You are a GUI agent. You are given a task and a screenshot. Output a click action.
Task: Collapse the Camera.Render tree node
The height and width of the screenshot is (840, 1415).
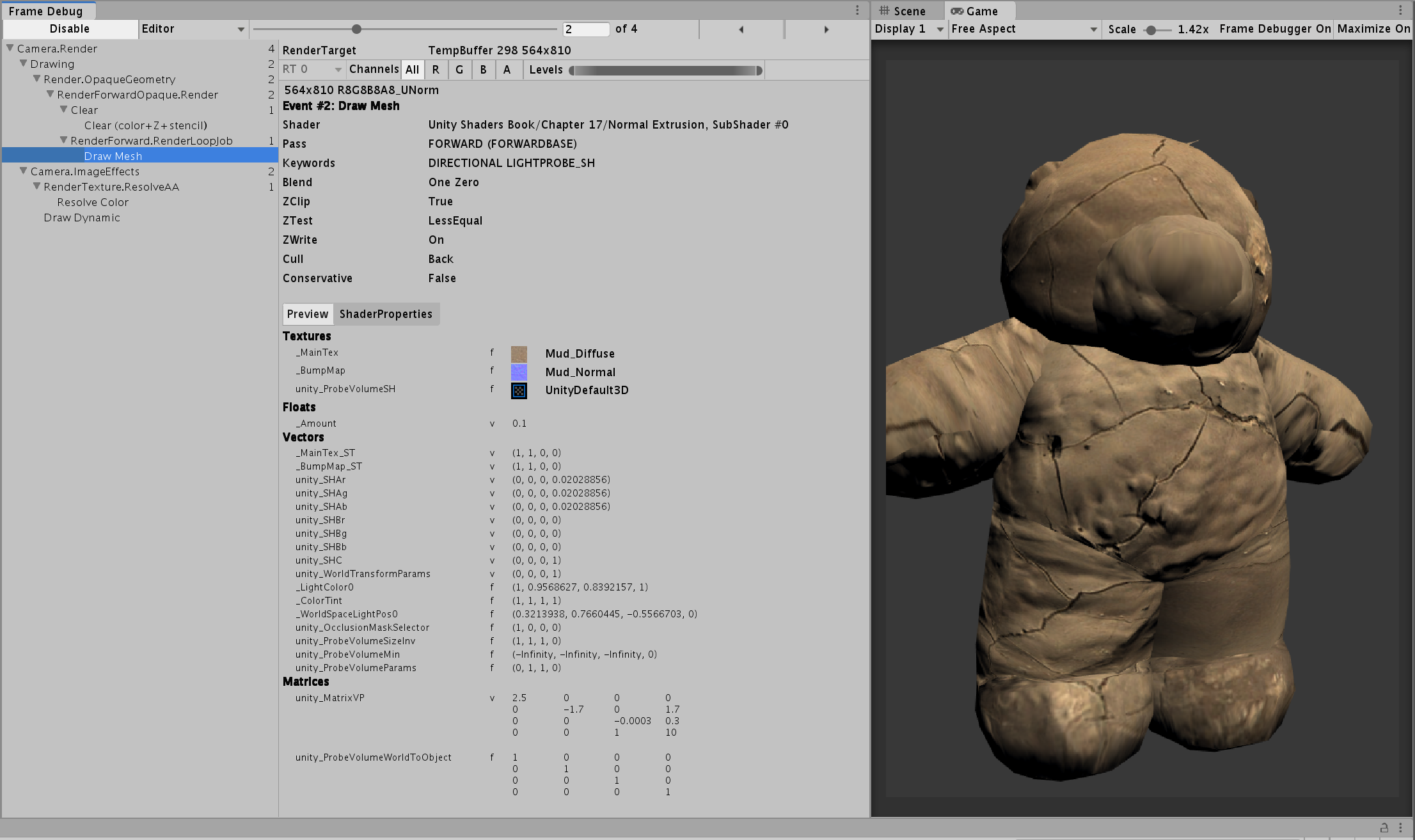click(10, 48)
